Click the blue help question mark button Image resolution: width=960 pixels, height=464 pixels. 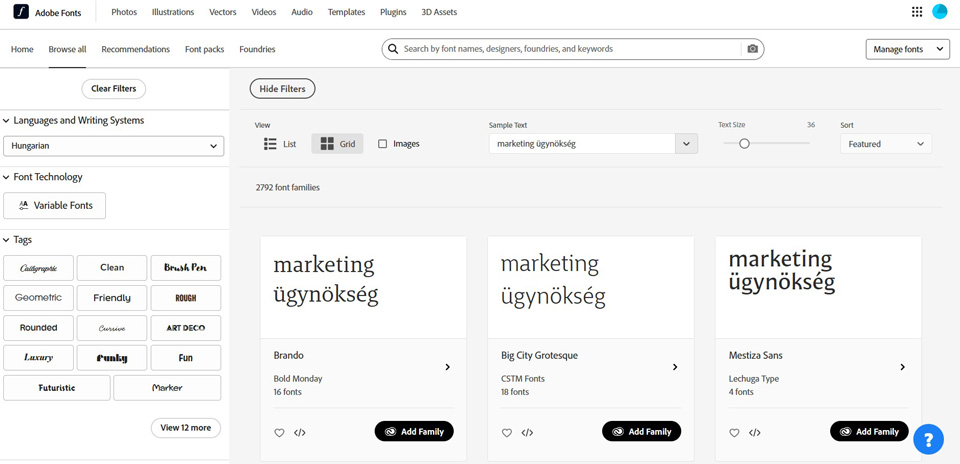click(928, 440)
